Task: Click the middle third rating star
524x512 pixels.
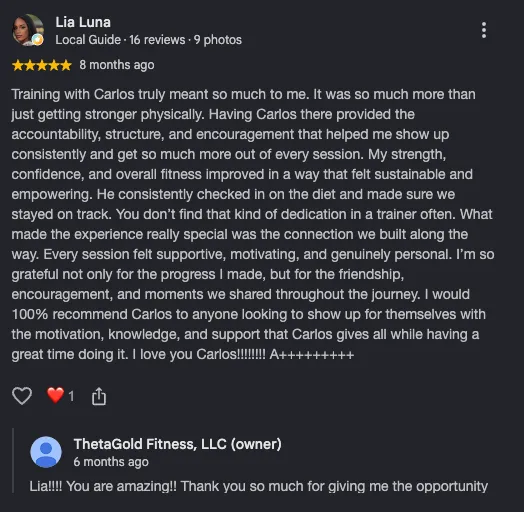Action: [x=42, y=65]
